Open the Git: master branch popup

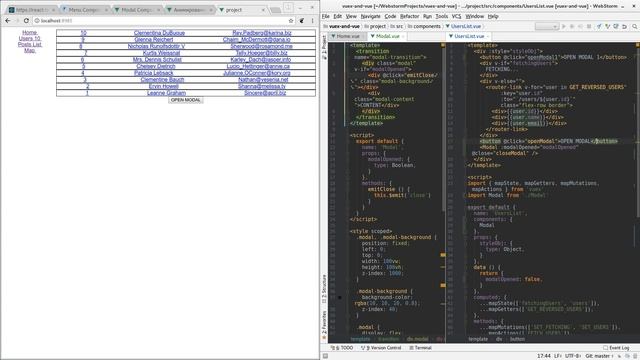(599, 356)
